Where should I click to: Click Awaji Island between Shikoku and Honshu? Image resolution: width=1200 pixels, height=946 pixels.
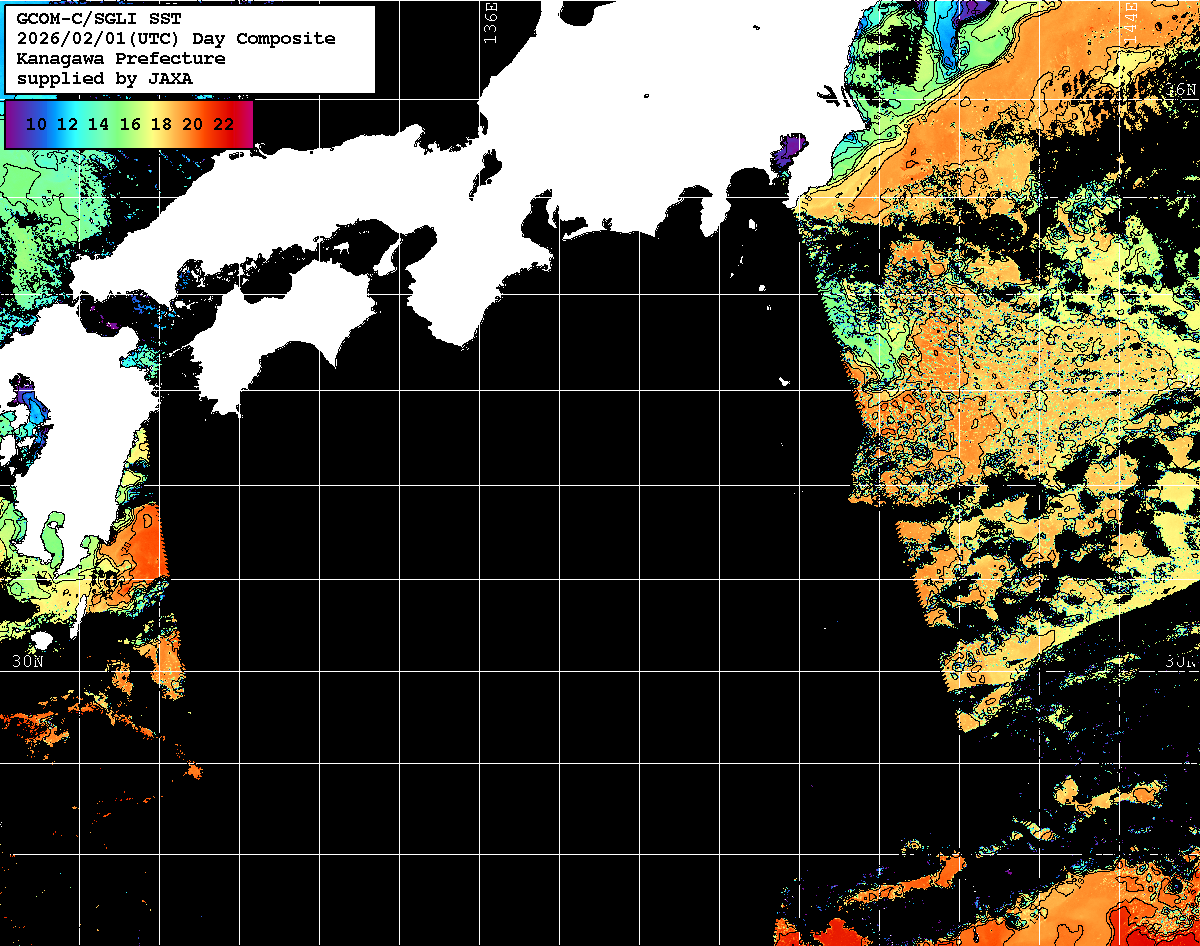click(x=386, y=258)
